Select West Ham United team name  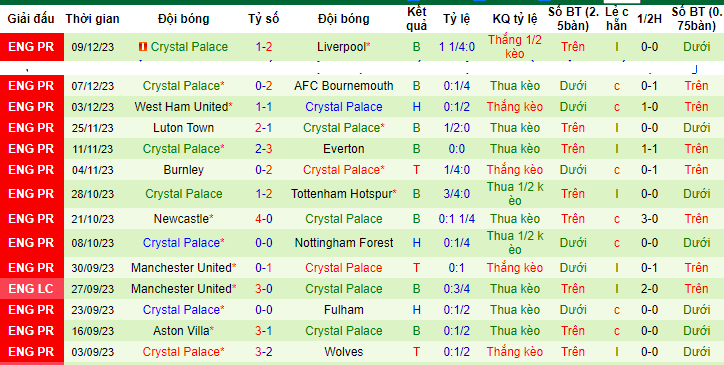(x=181, y=107)
